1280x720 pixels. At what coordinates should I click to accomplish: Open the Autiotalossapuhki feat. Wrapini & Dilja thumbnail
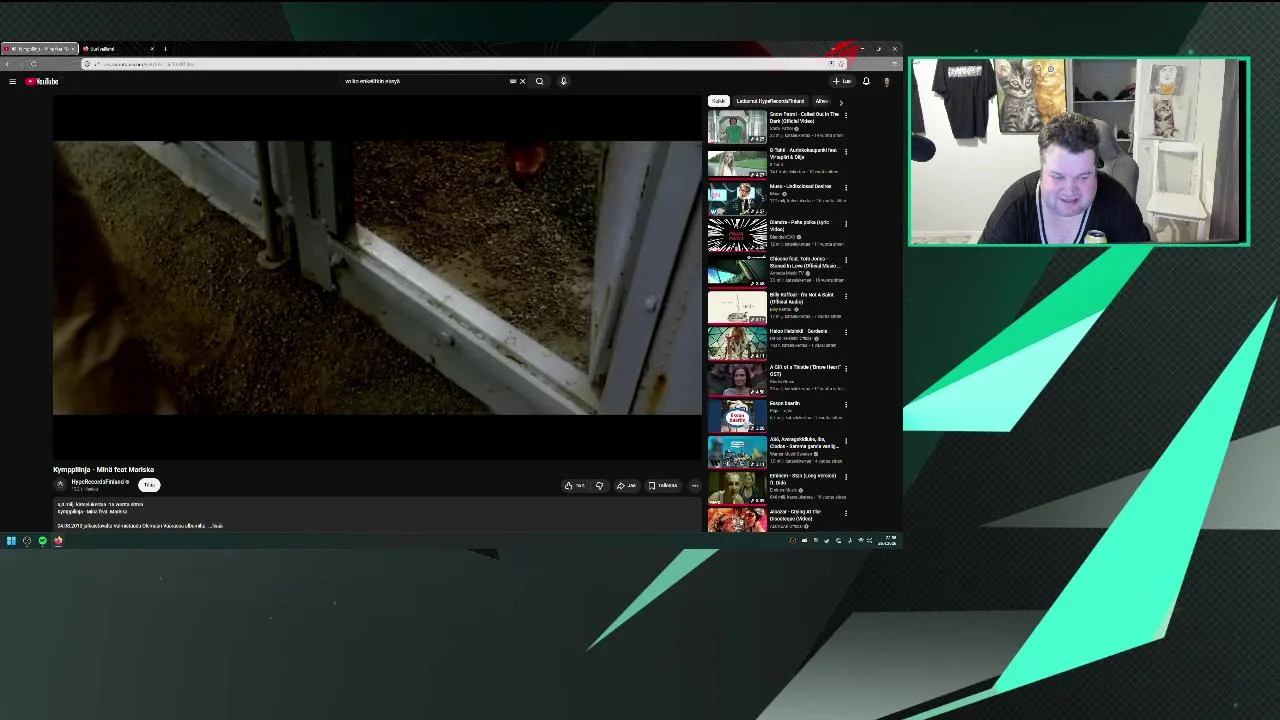click(737, 163)
